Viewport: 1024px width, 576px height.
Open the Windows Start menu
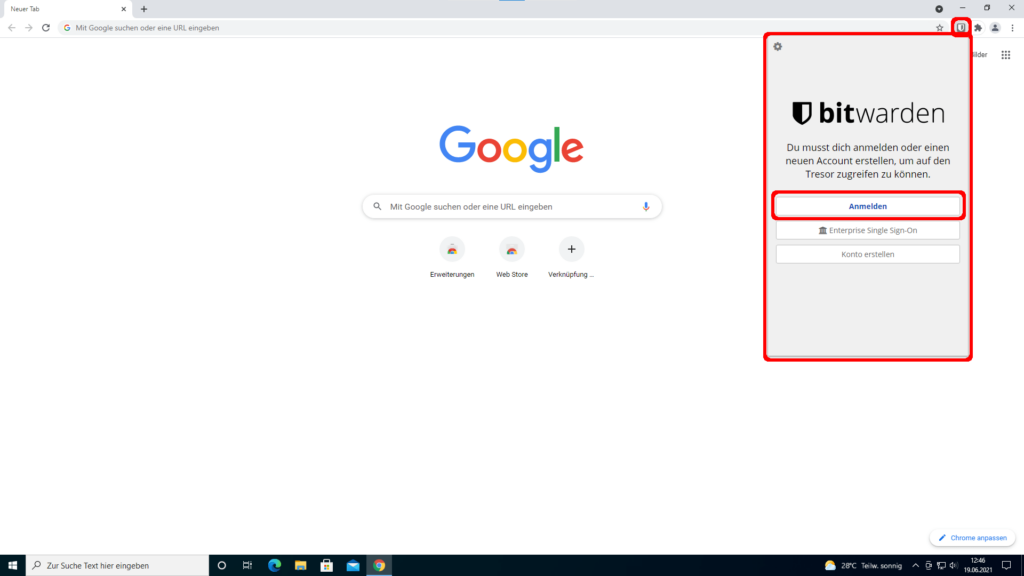point(12,566)
